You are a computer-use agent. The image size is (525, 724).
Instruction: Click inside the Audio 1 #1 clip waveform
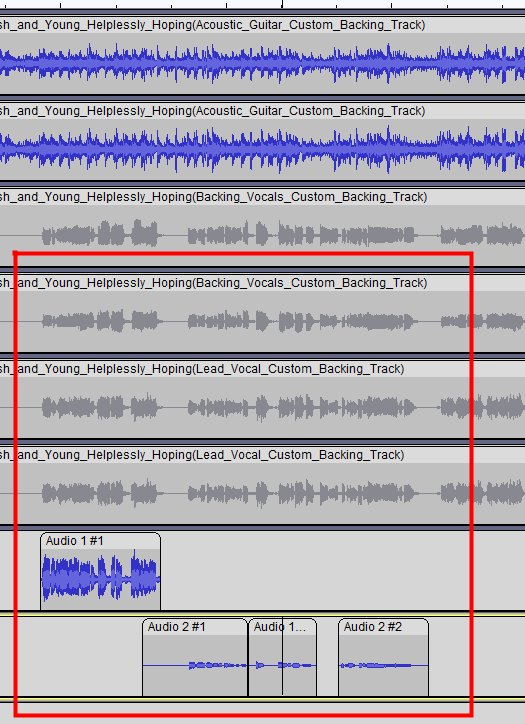coord(101,579)
